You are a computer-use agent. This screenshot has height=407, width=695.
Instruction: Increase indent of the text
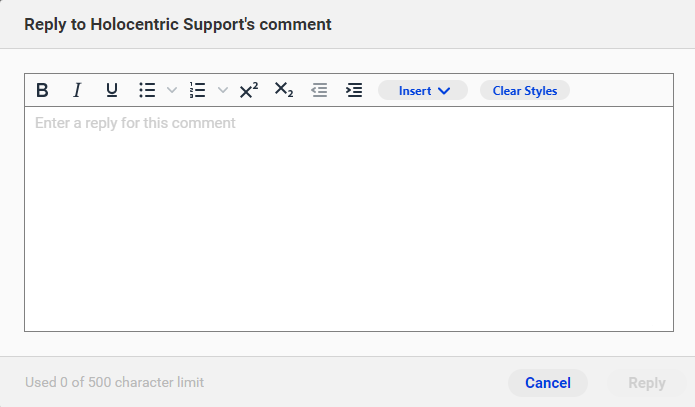(354, 90)
